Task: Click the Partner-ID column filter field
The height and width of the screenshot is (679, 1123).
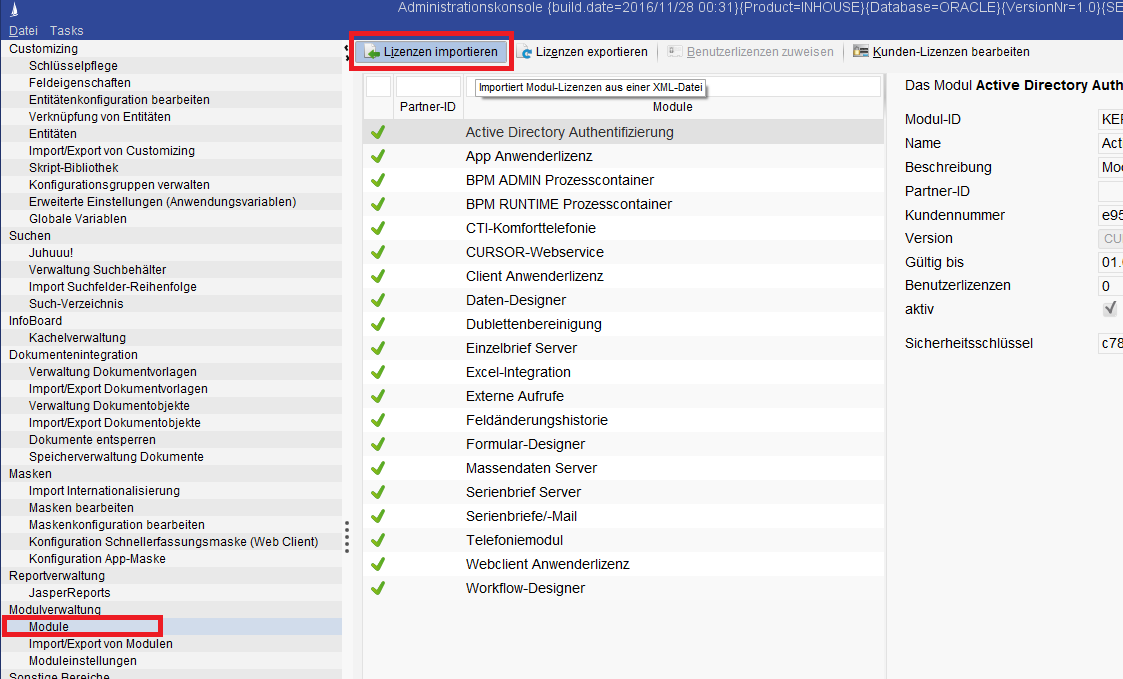Action: point(428,87)
